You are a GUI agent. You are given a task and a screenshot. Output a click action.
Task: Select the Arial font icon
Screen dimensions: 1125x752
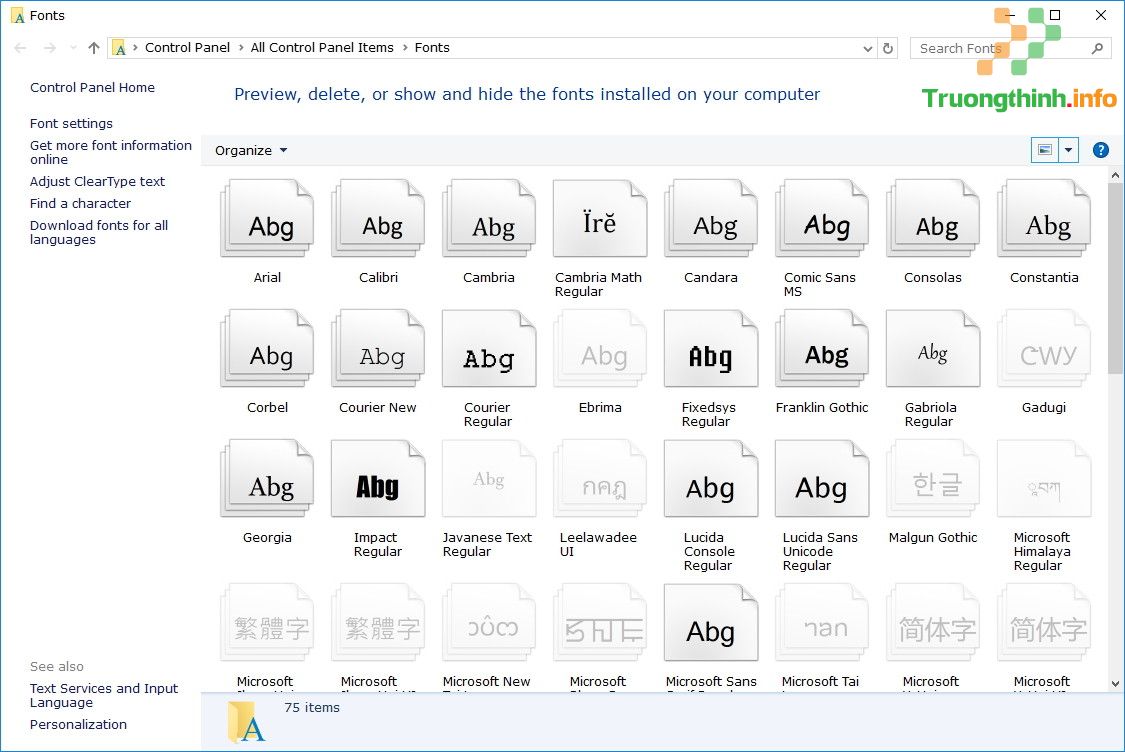click(267, 219)
